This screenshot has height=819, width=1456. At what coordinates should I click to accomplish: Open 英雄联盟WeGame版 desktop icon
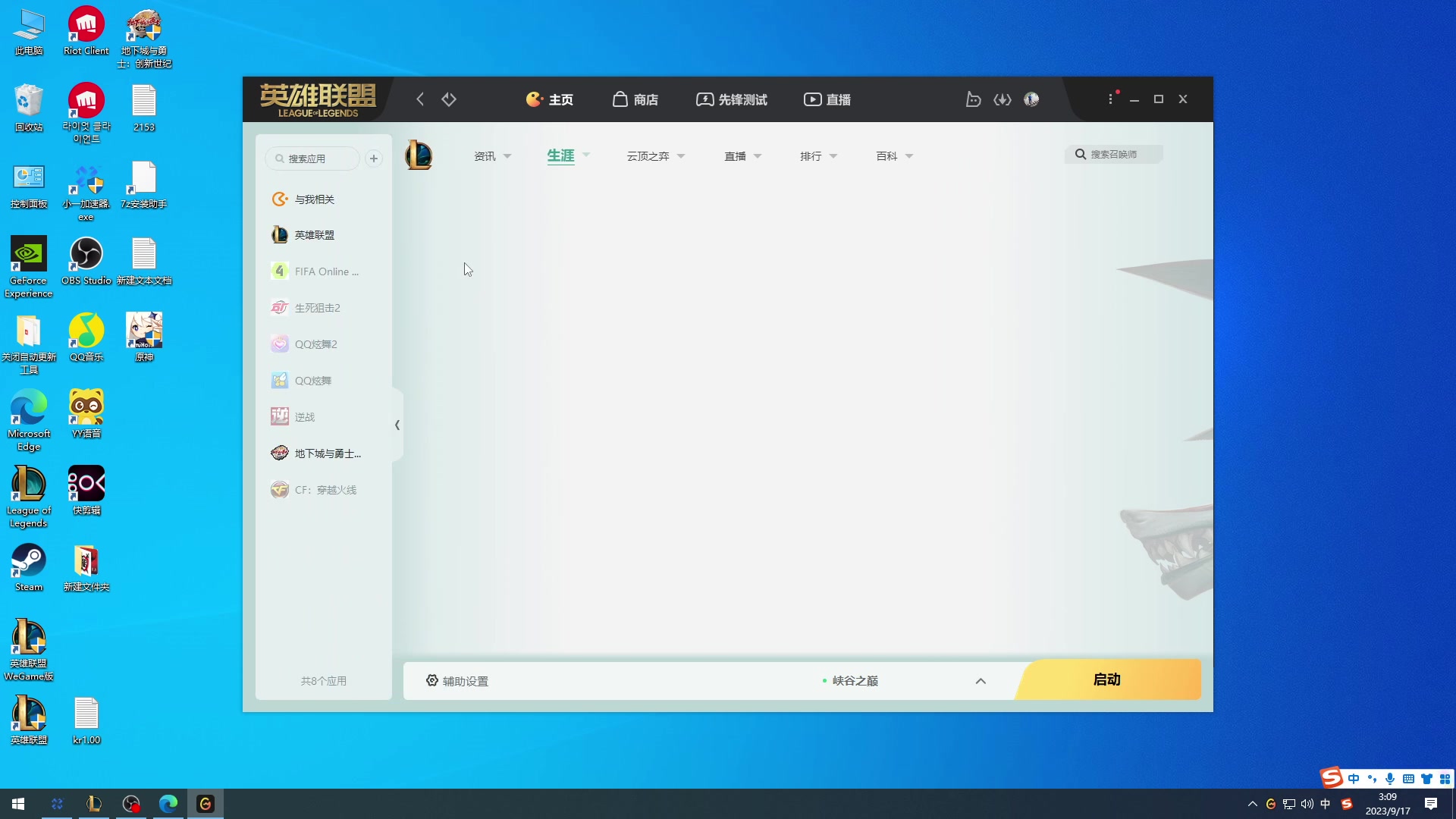[x=29, y=650]
